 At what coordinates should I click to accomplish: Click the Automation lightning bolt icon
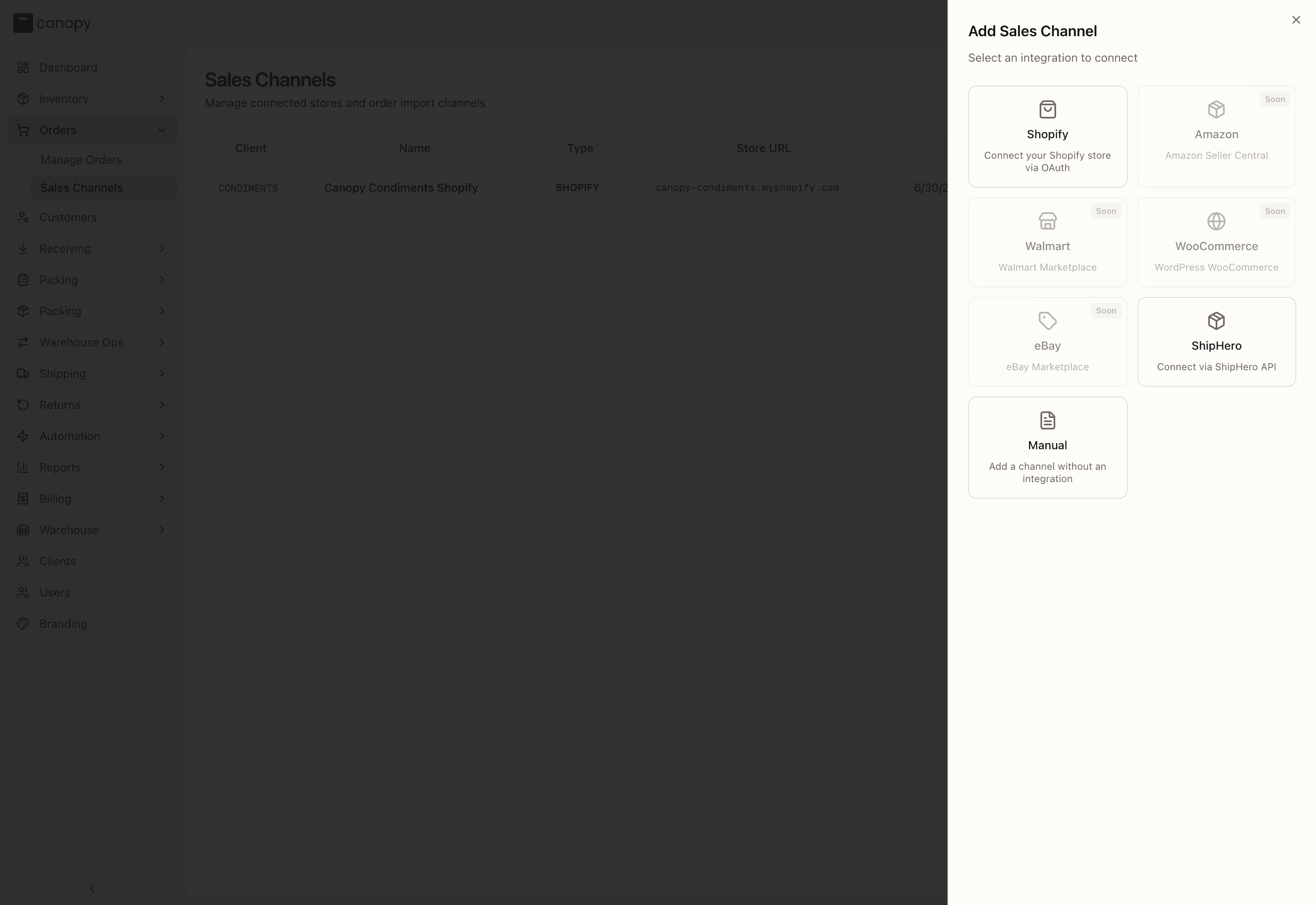23,436
